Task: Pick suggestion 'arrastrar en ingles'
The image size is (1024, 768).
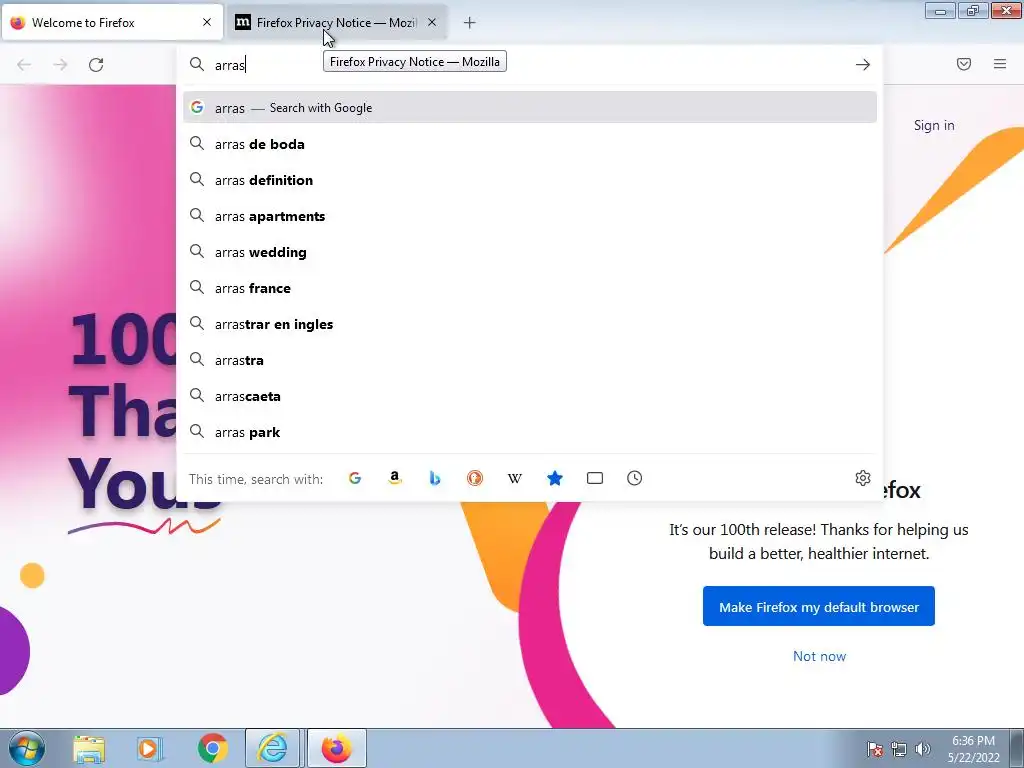Action: point(530,324)
